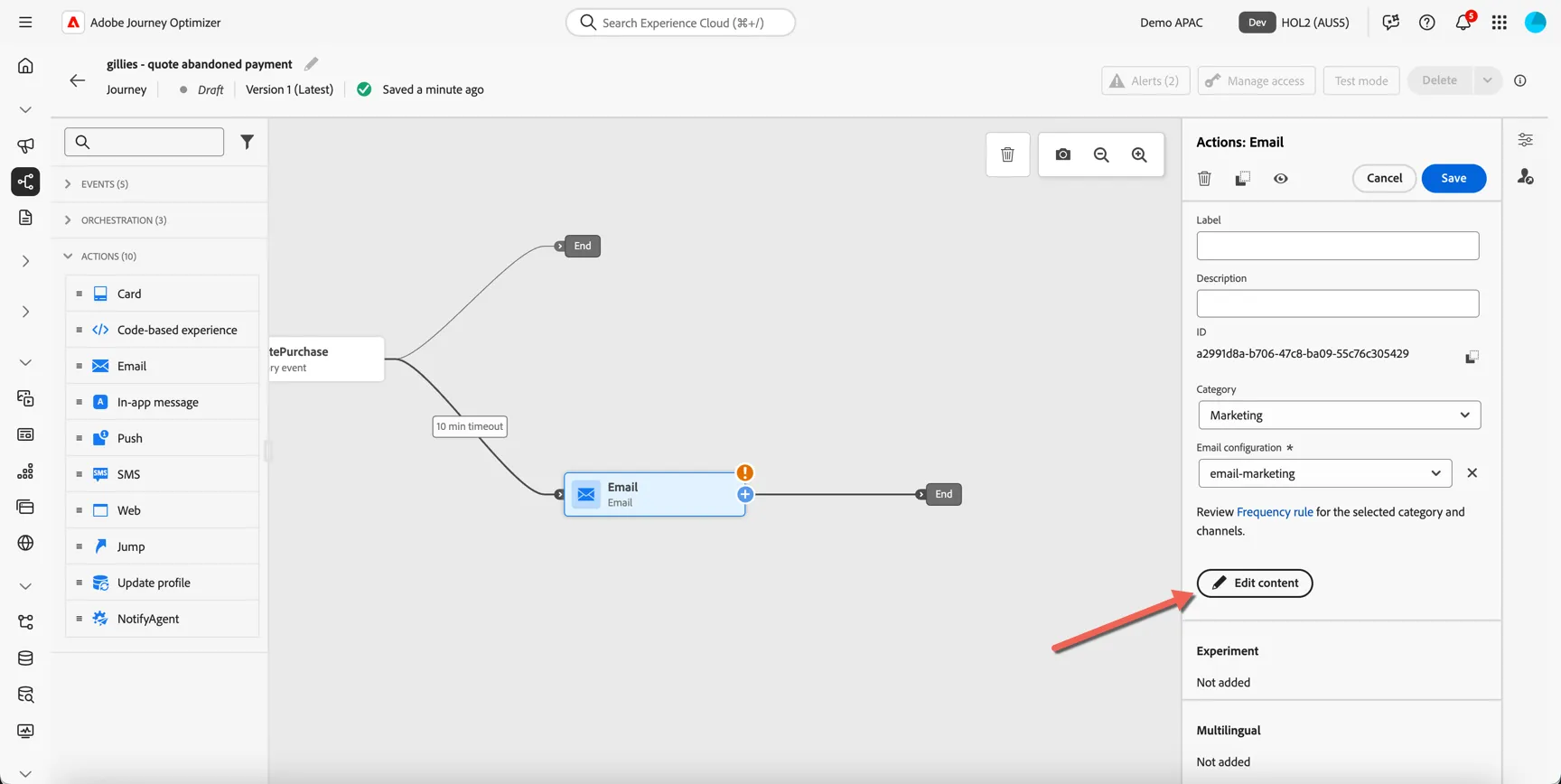
Task: Open the feedback chat icon
Action: pyautogui.click(x=1390, y=23)
